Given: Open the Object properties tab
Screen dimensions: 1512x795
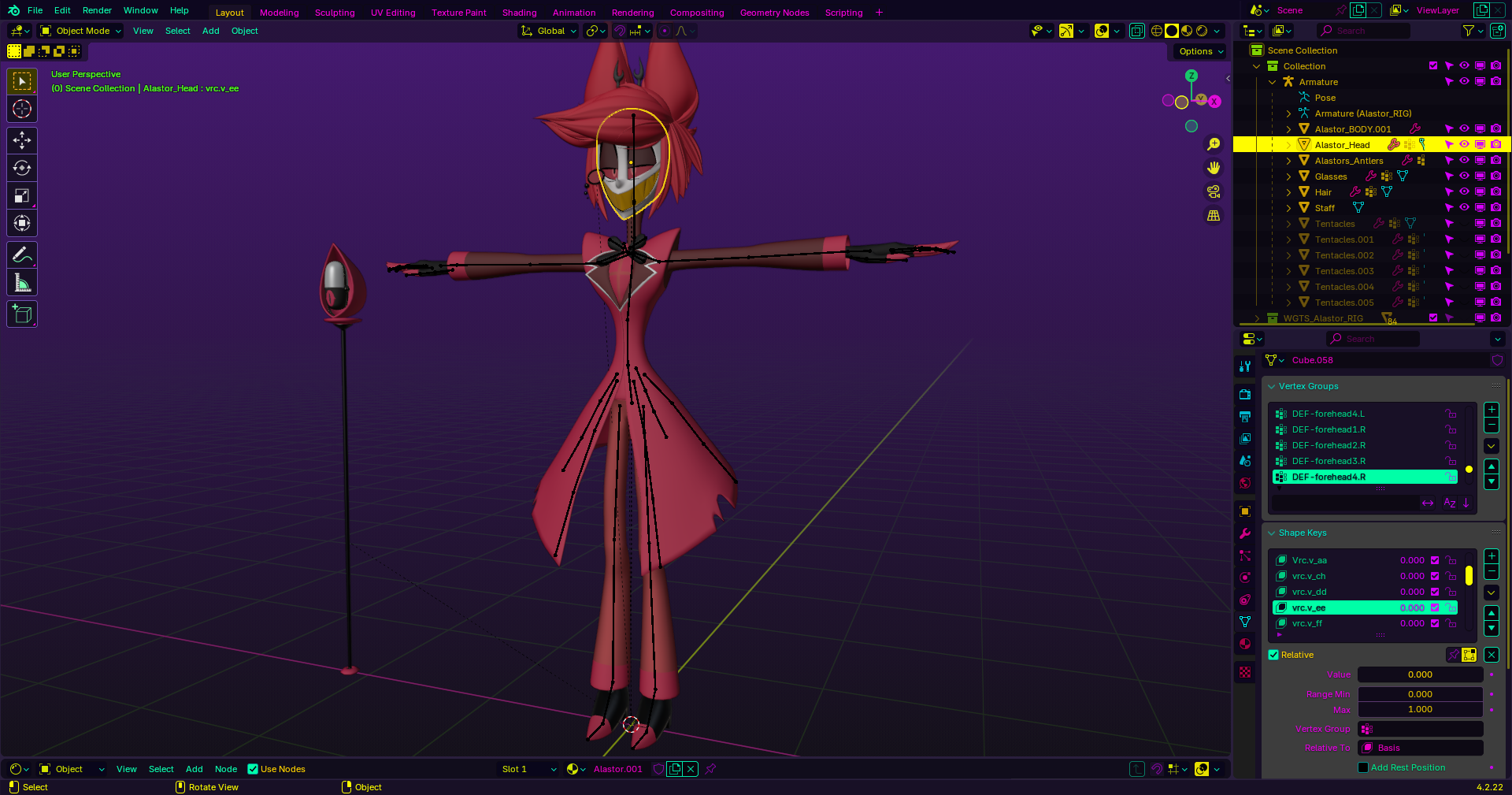Looking at the screenshot, I should pyautogui.click(x=1245, y=511).
